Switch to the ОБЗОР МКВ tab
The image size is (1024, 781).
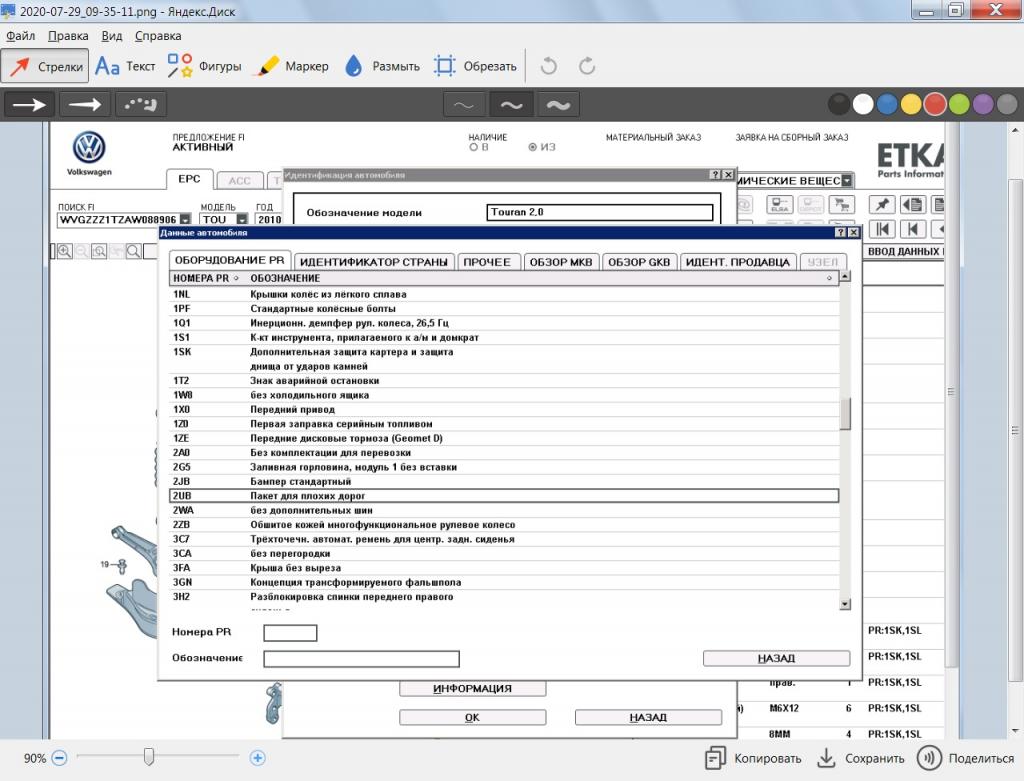[561, 262]
